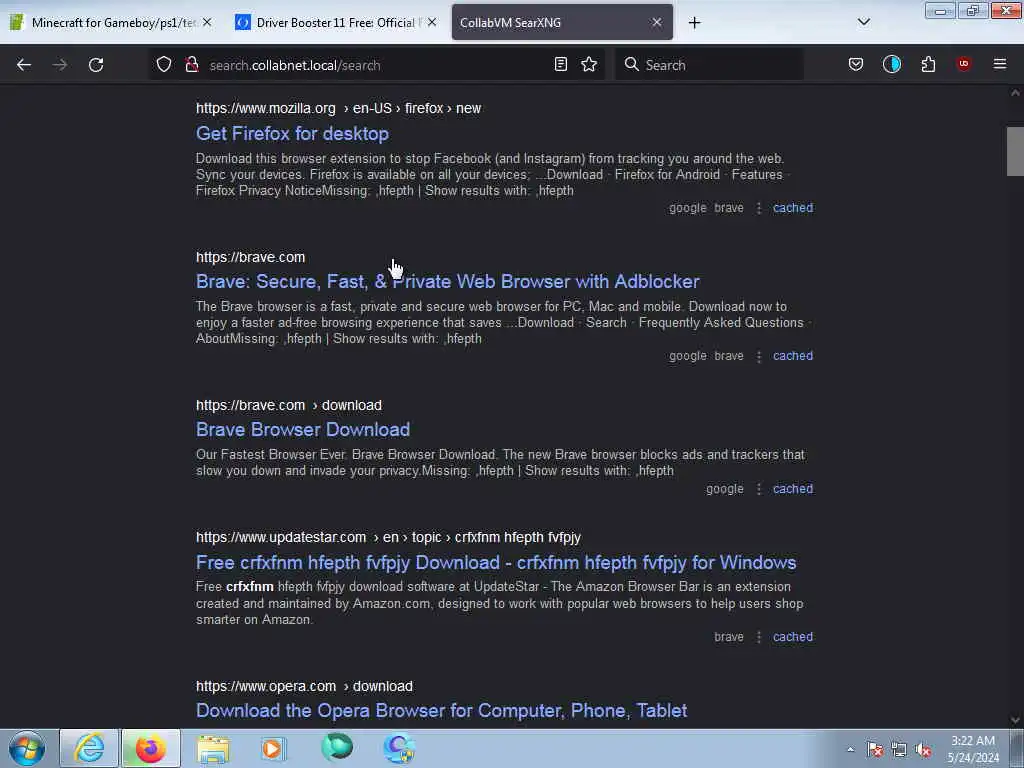
Task: Open cached link for Brave Secure result
Action: pos(793,356)
